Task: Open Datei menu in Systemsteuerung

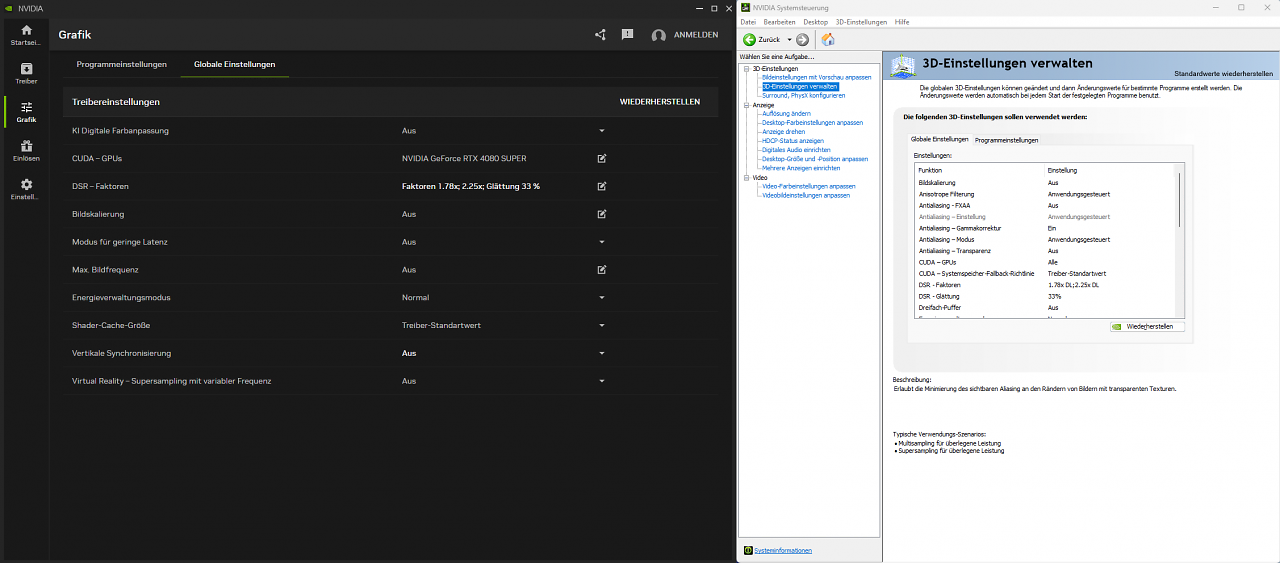Action: coord(748,21)
